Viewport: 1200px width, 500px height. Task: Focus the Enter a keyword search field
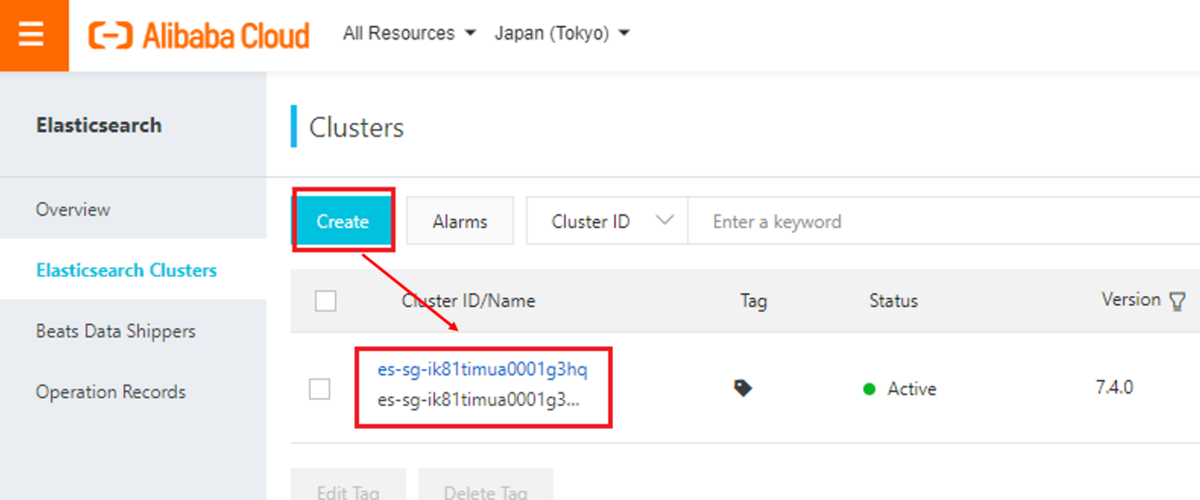[943, 221]
